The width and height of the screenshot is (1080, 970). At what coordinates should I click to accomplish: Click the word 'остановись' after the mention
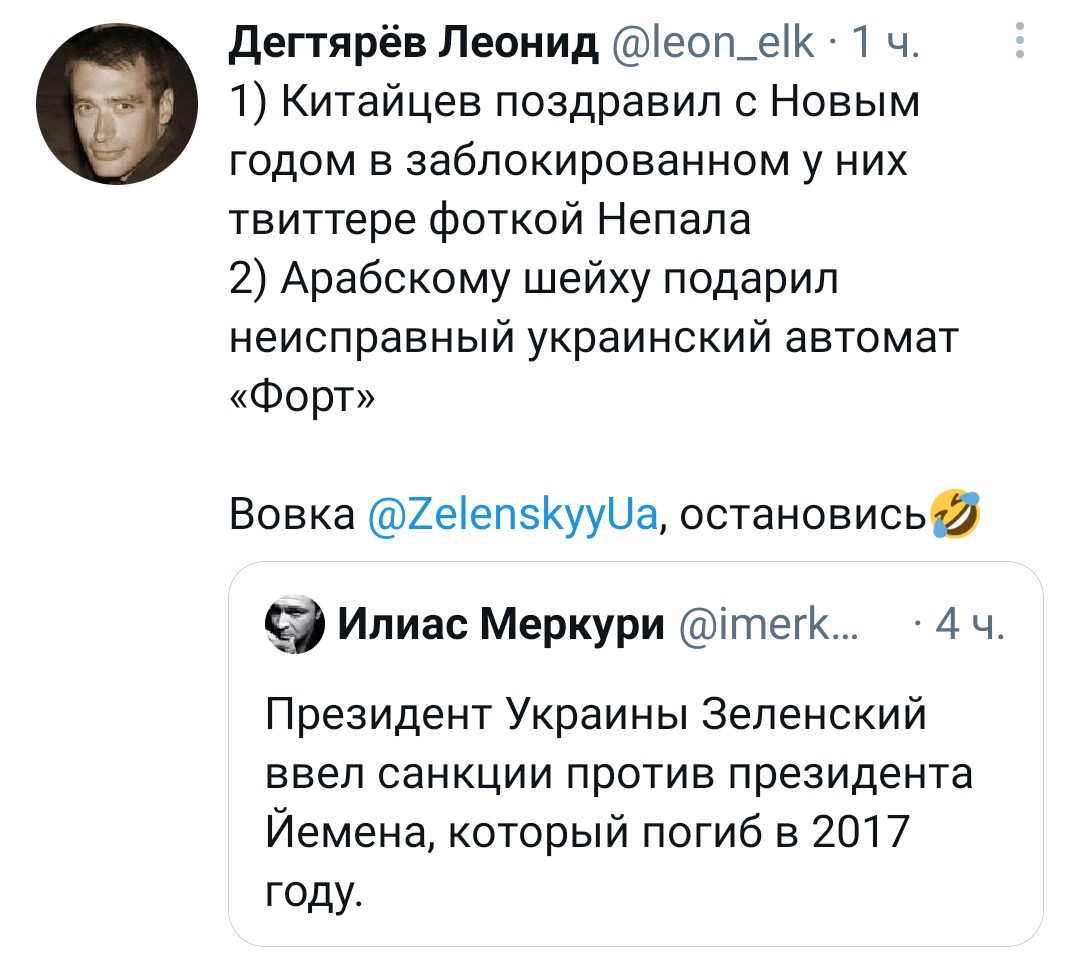tap(804, 515)
